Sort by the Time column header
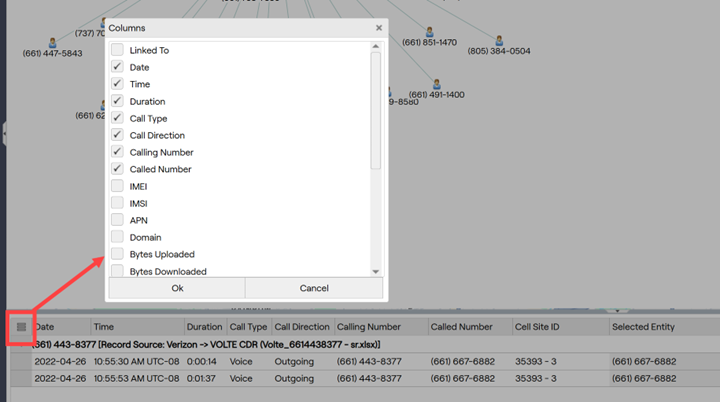 (137, 327)
